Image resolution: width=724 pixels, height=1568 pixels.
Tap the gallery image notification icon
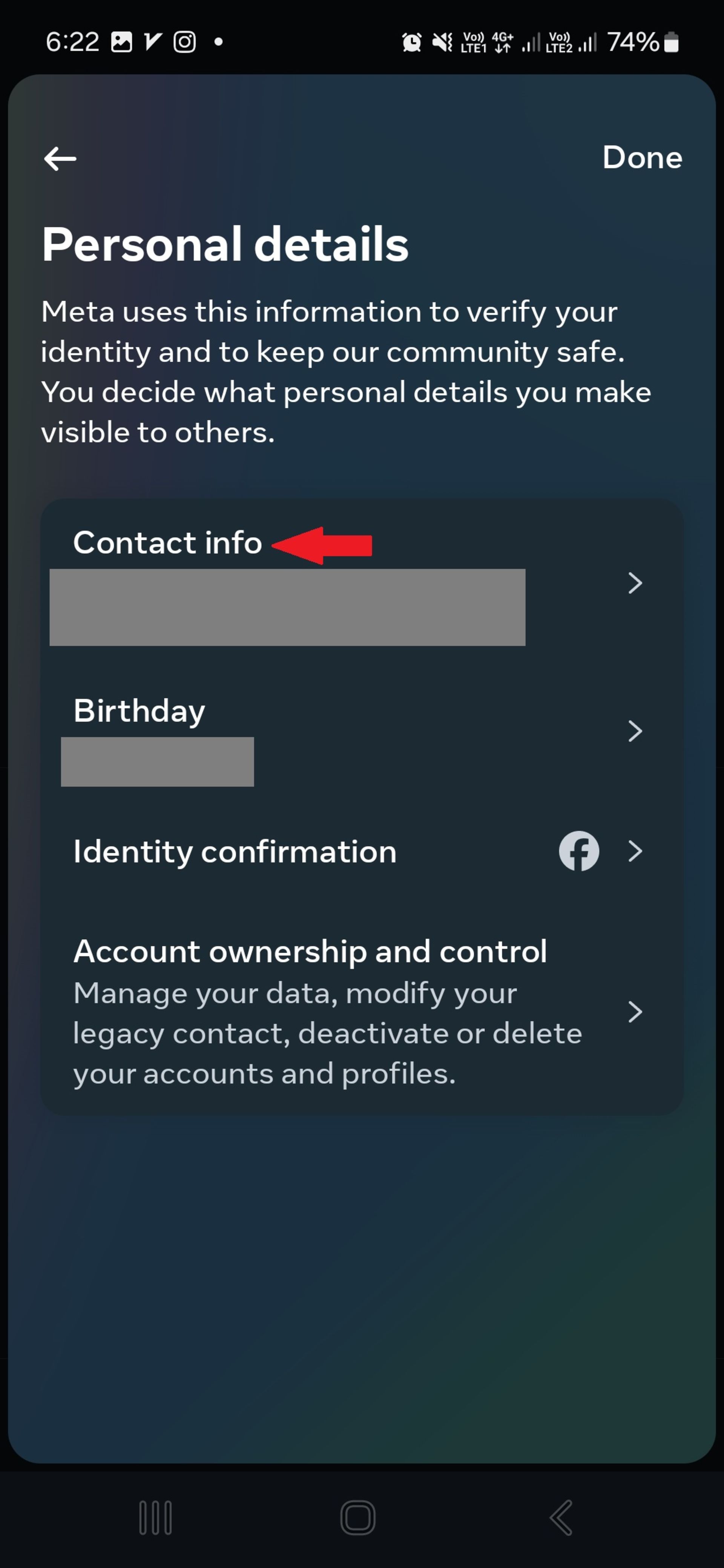pyautogui.click(x=121, y=42)
